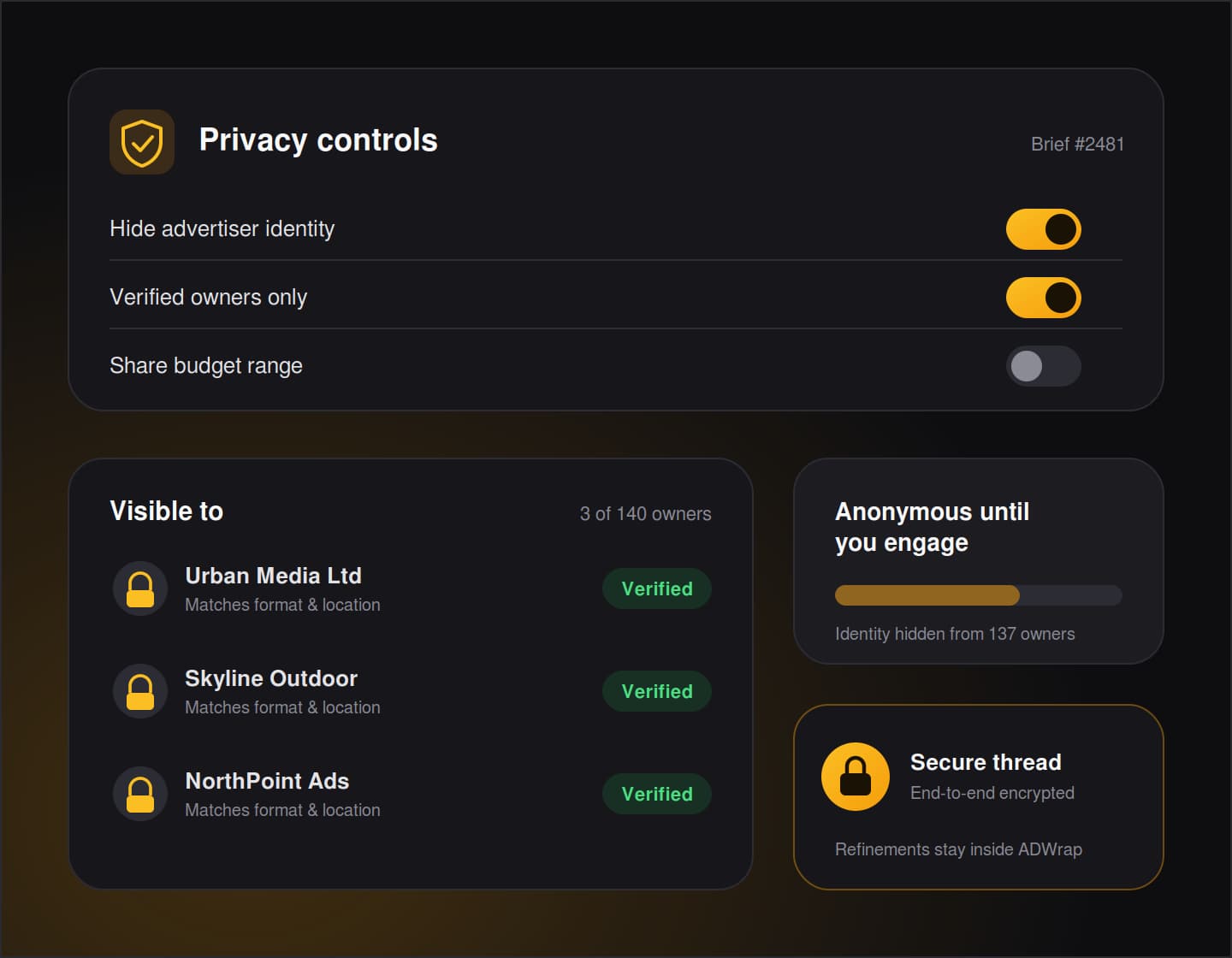Select the Urban Media Ltd owner name
This screenshot has height=958, width=1232.
coord(274,576)
